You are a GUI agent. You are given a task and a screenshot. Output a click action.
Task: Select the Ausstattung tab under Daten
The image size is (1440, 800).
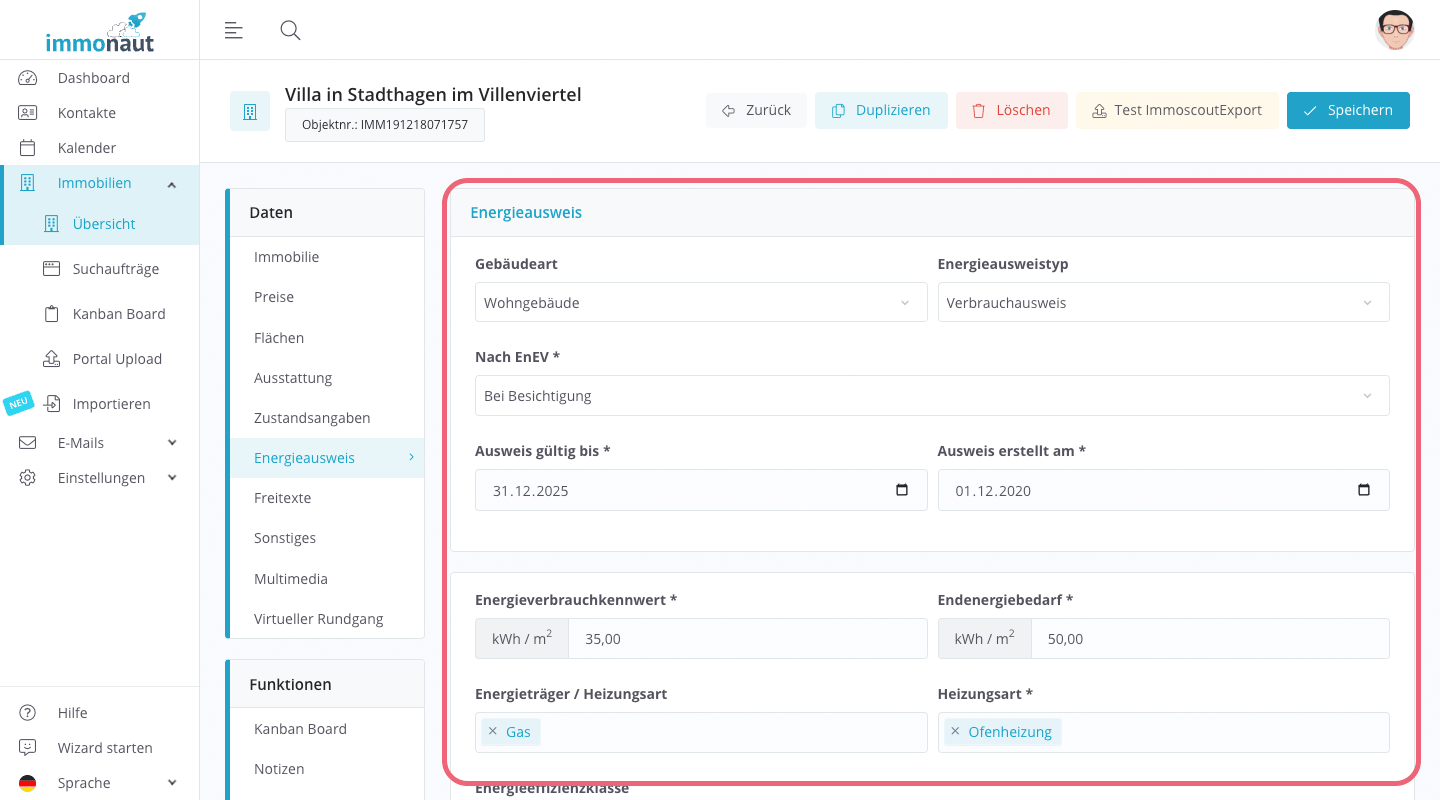[327, 378]
